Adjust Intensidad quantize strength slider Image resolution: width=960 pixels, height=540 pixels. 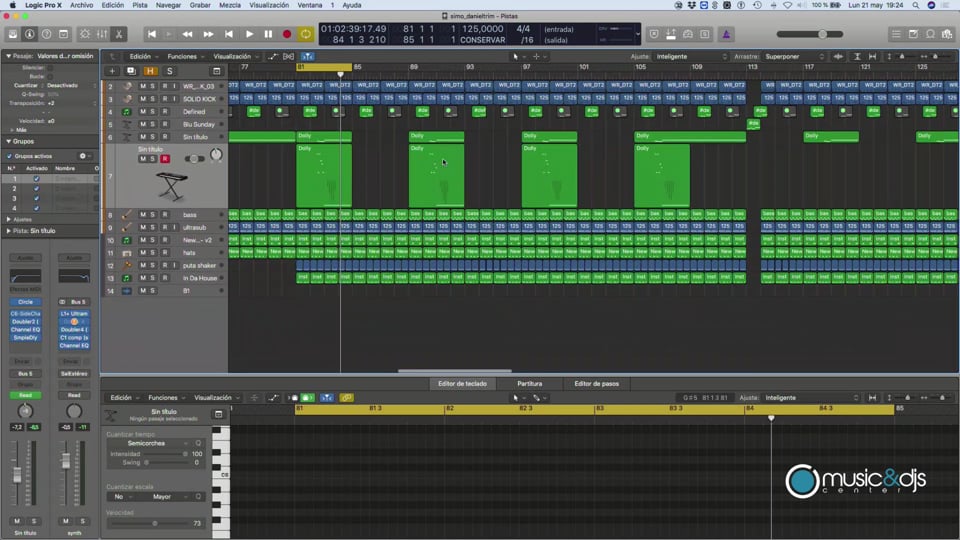point(165,454)
